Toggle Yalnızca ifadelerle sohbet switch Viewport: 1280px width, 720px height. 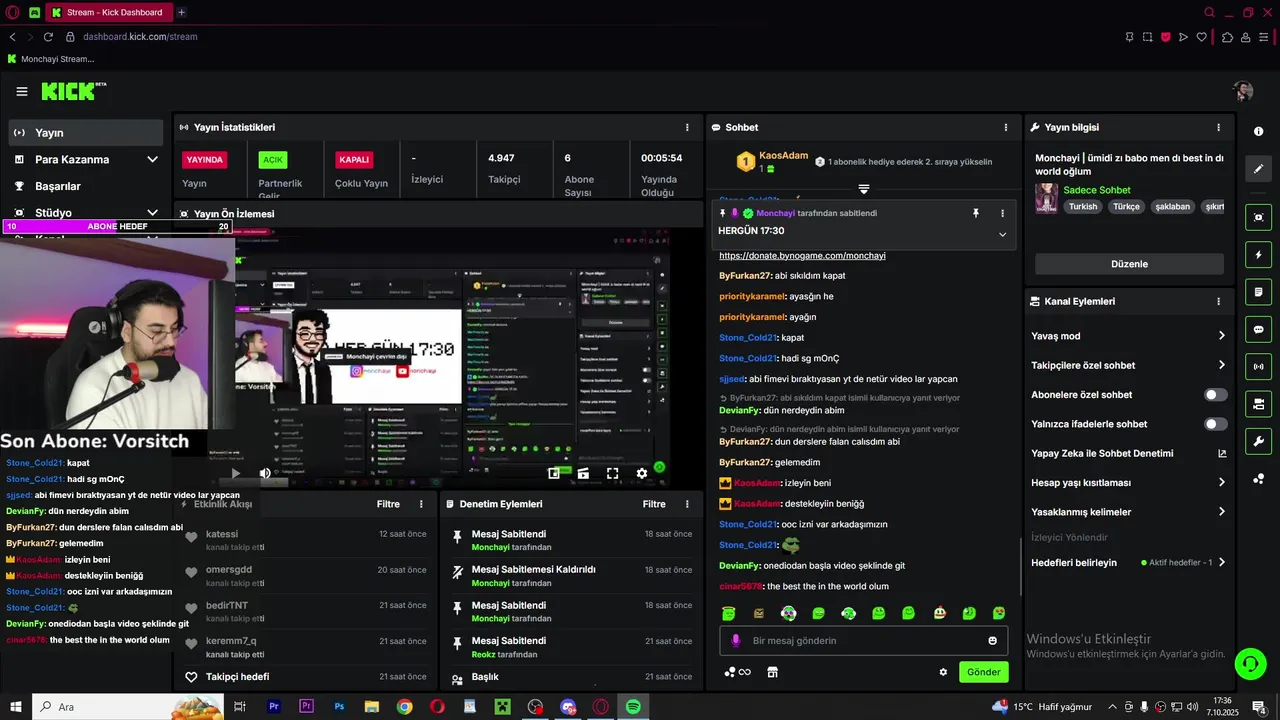click(x=1215, y=424)
